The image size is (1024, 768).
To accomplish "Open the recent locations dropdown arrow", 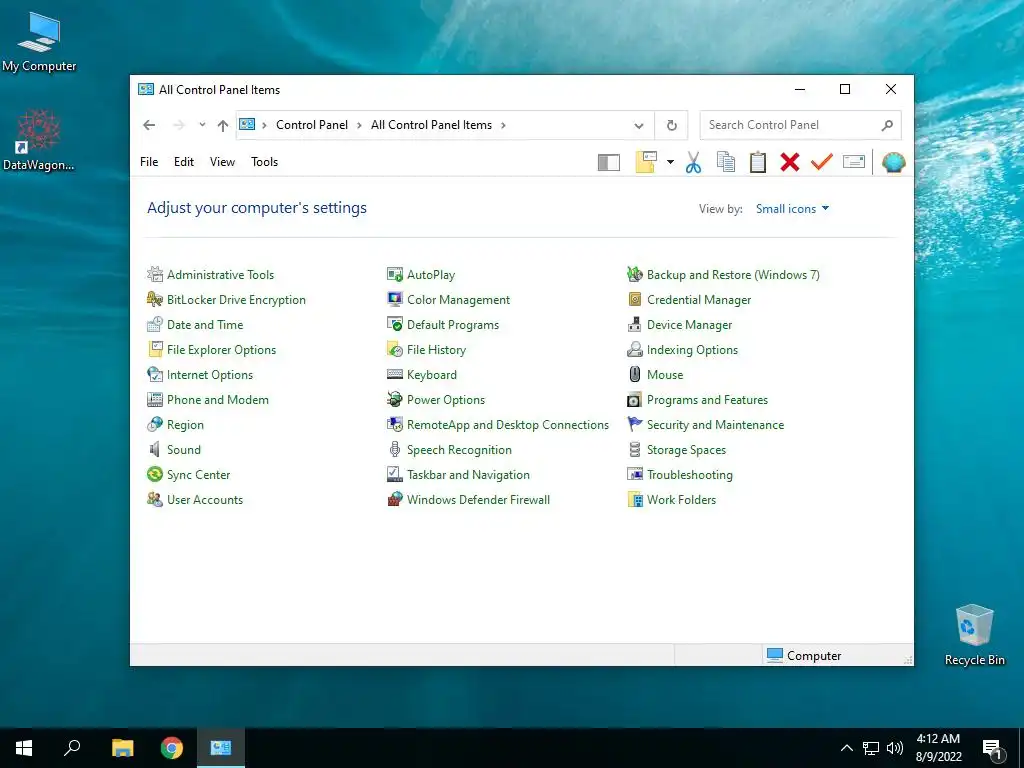I will (x=202, y=125).
